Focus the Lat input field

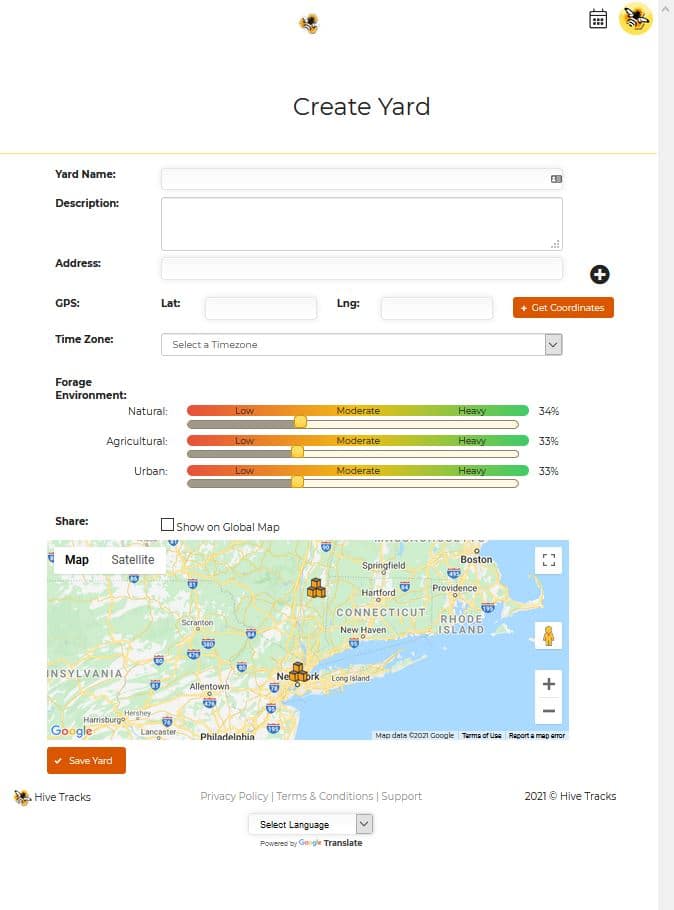click(x=261, y=308)
